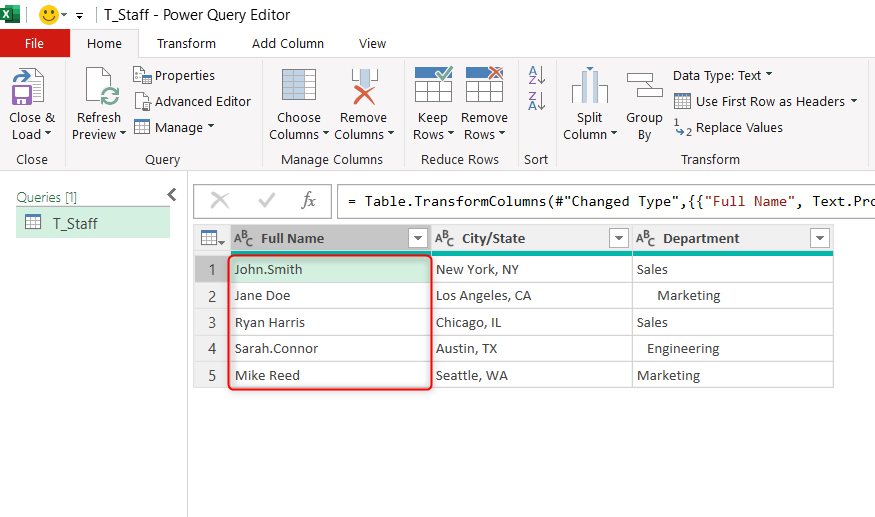Click the Remove Columns icon
Viewport: 875px width, 517px height.
[x=364, y=86]
